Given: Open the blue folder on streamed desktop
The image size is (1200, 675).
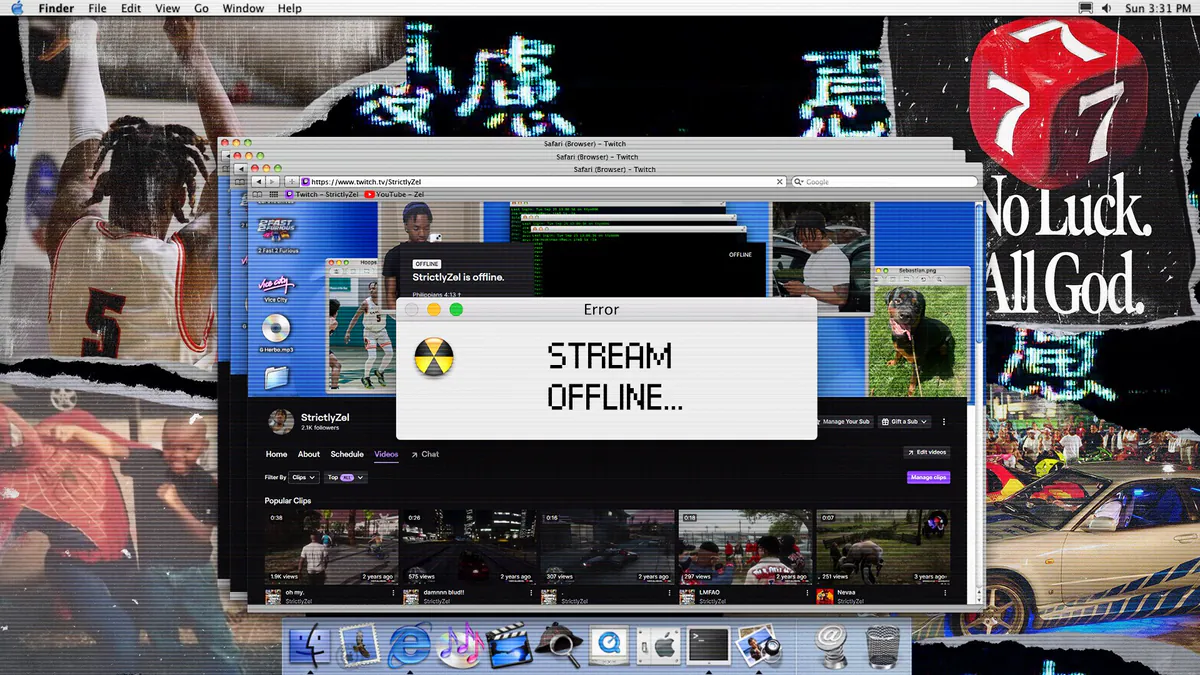Looking at the screenshot, I should coord(276,377).
